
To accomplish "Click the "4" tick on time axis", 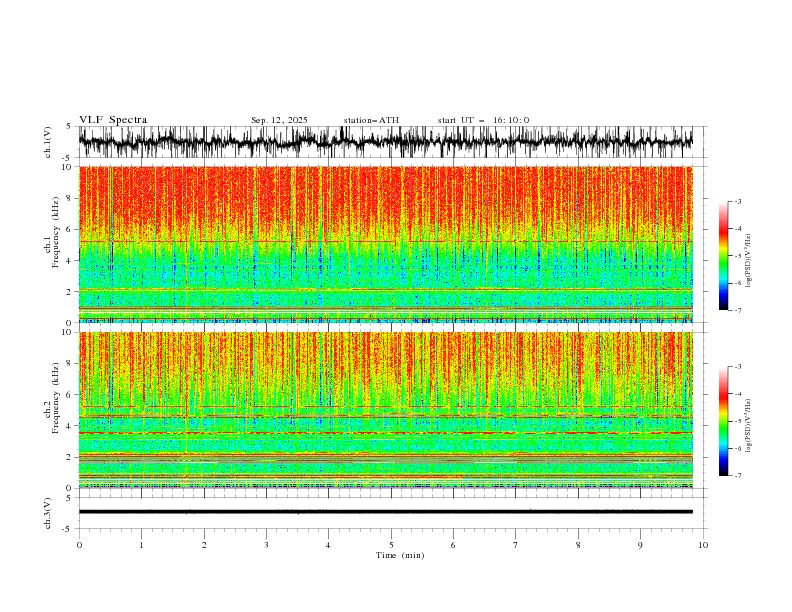I will [x=328, y=545].
